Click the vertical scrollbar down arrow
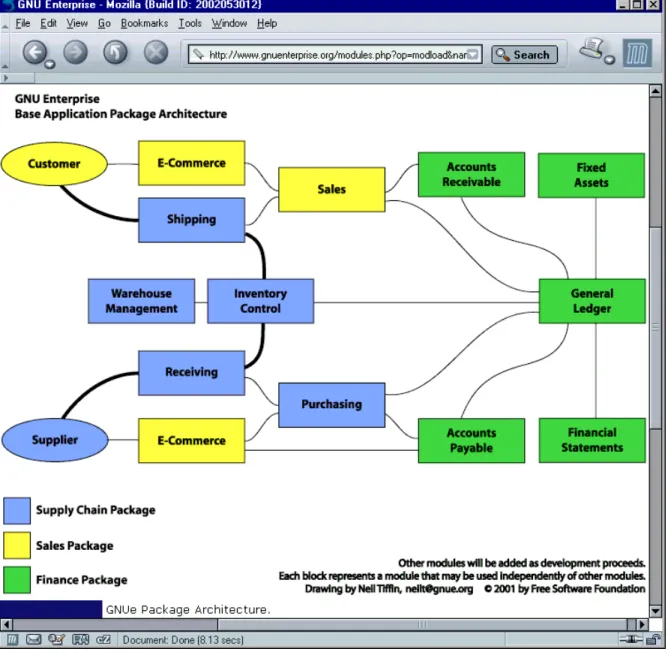The height and width of the screenshot is (655, 668). click(655, 611)
